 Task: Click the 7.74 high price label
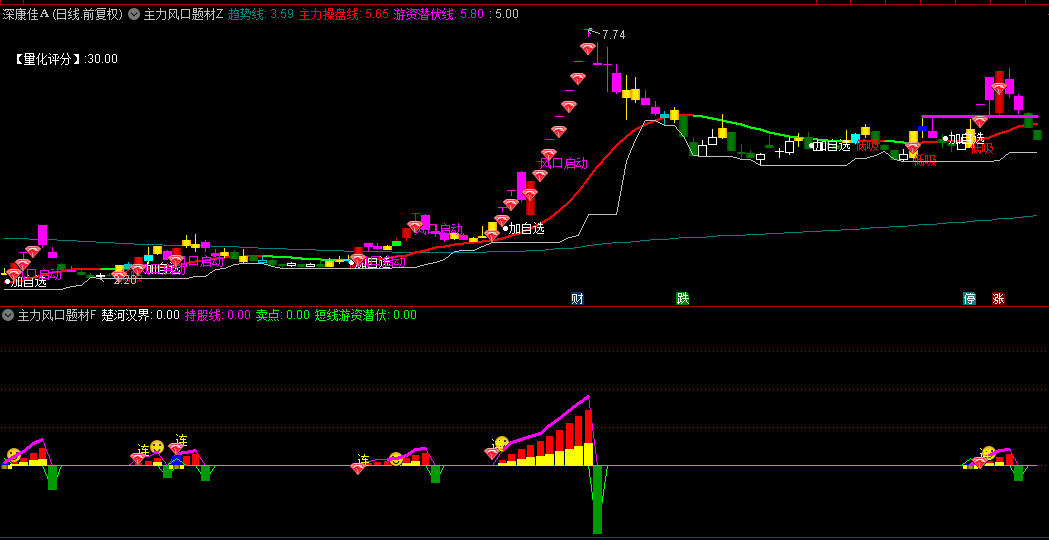click(x=613, y=35)
